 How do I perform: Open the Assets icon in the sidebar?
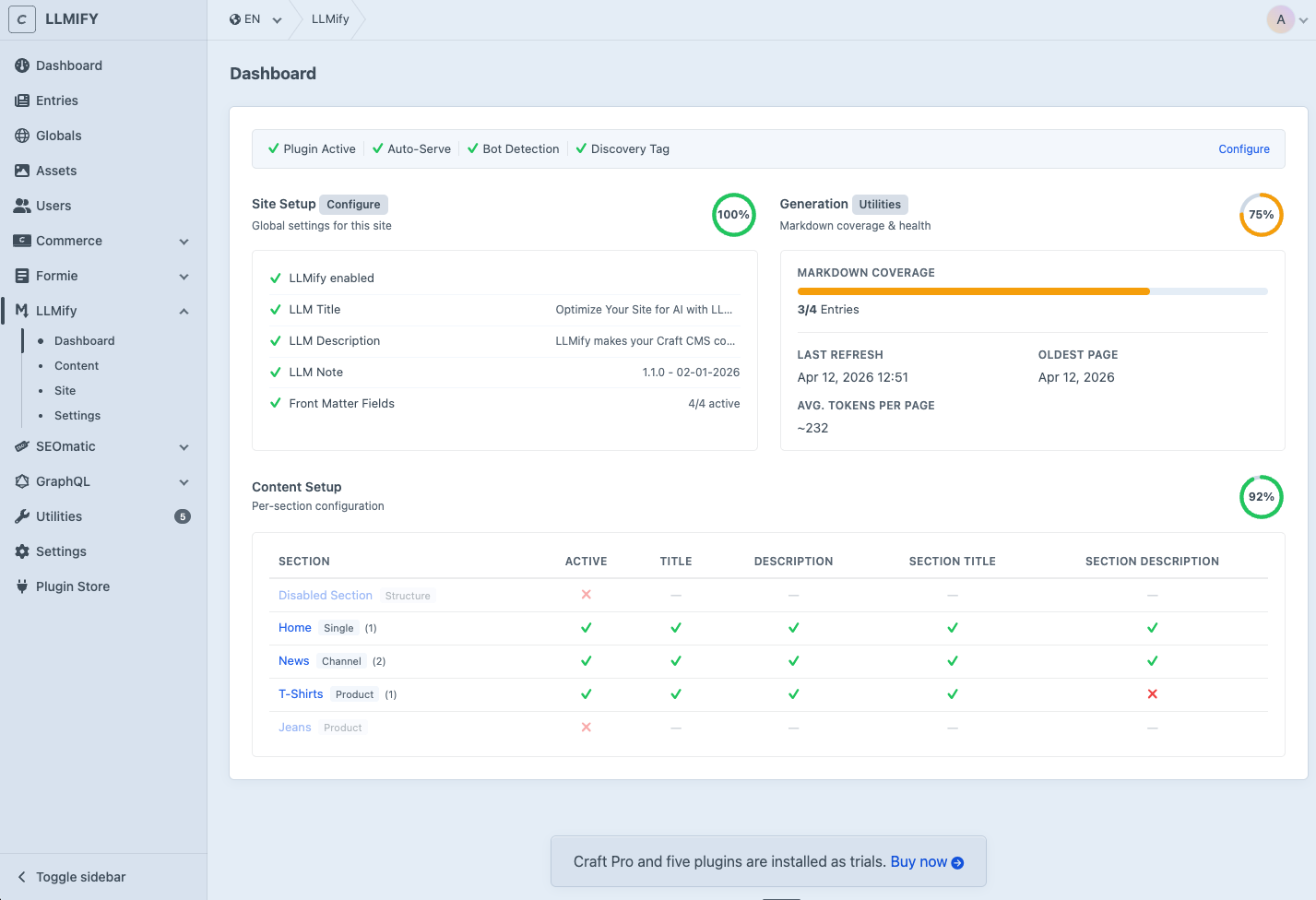pos(20,171)
